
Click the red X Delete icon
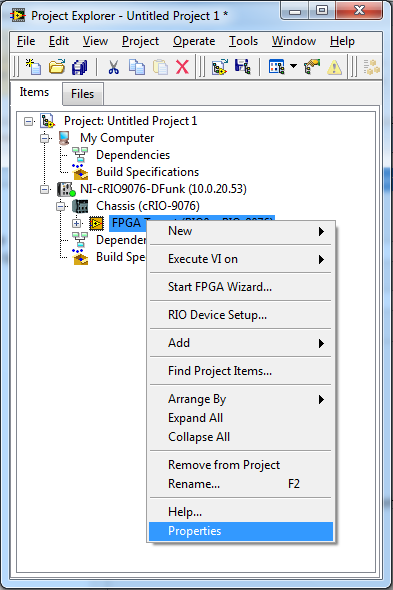click(x=183, y=67)
